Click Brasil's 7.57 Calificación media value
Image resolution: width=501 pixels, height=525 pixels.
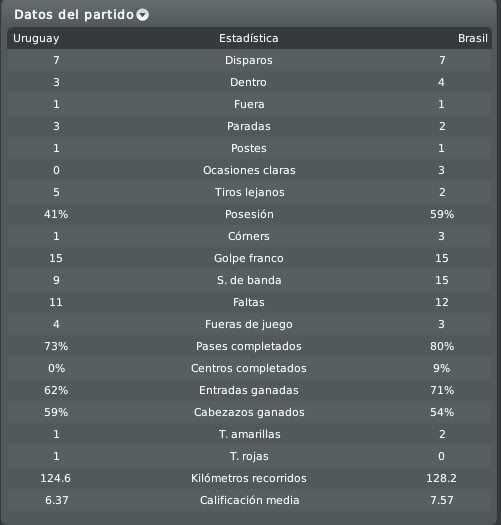point(441,500)
